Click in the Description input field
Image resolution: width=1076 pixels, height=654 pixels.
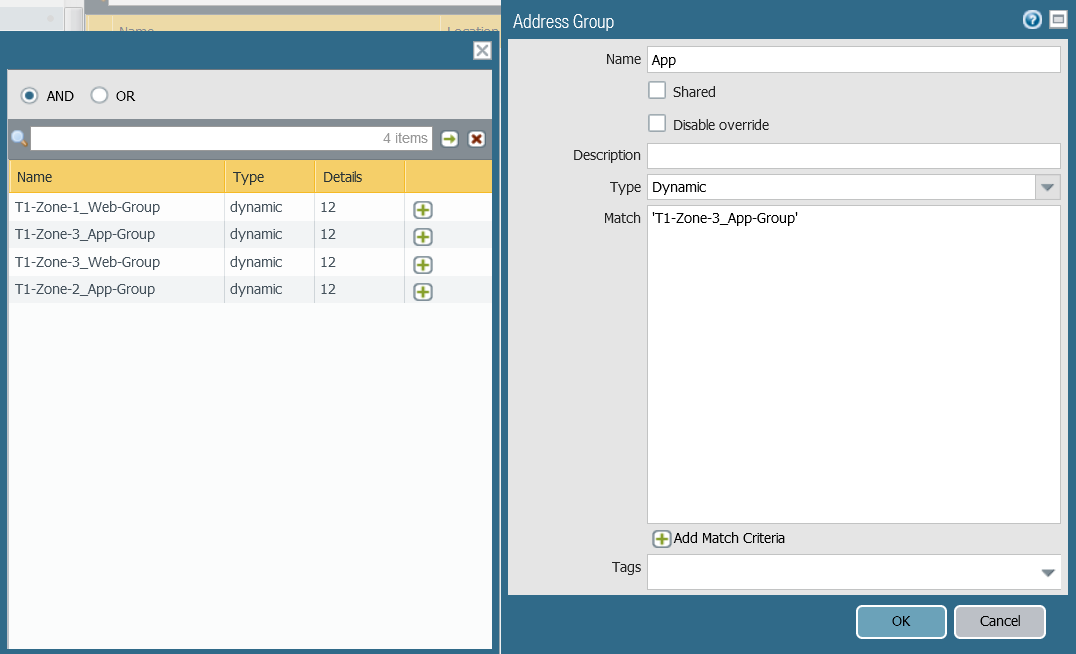pyautogui.click(x=853, y=156)
